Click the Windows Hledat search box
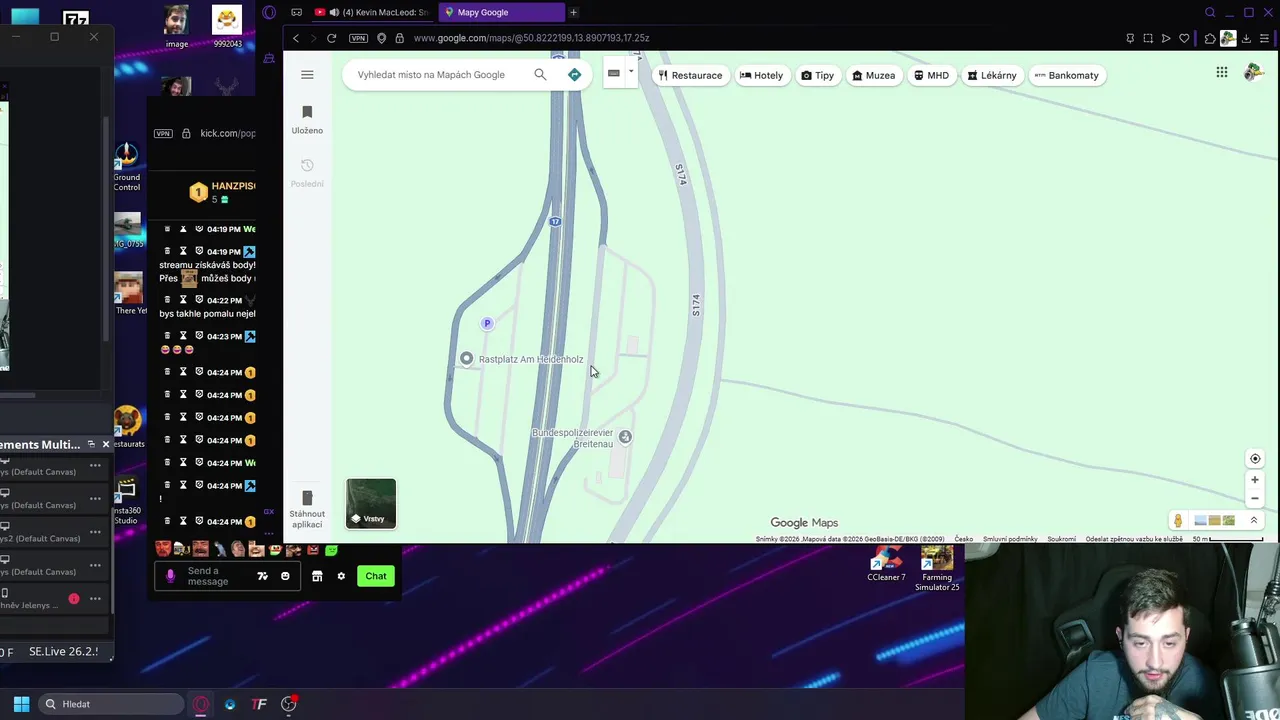 click(110, 704)
